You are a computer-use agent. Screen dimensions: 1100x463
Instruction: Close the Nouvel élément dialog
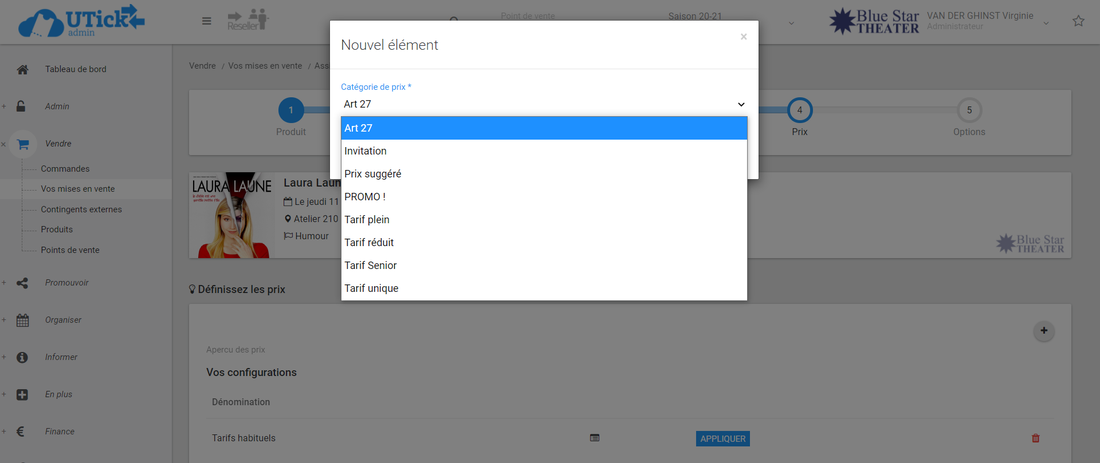pyautogui.click(x=743, y=37)
